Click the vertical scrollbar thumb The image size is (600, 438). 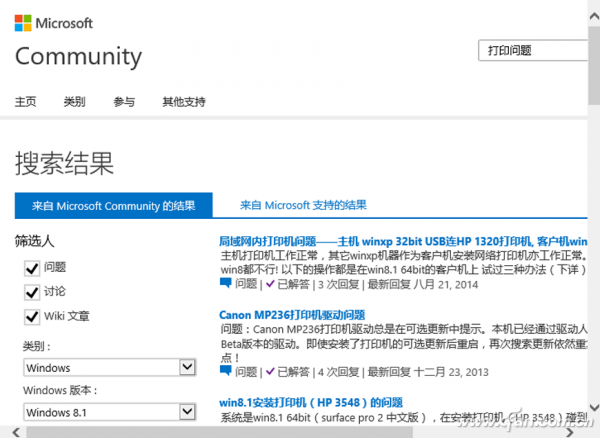click(594, 64)
